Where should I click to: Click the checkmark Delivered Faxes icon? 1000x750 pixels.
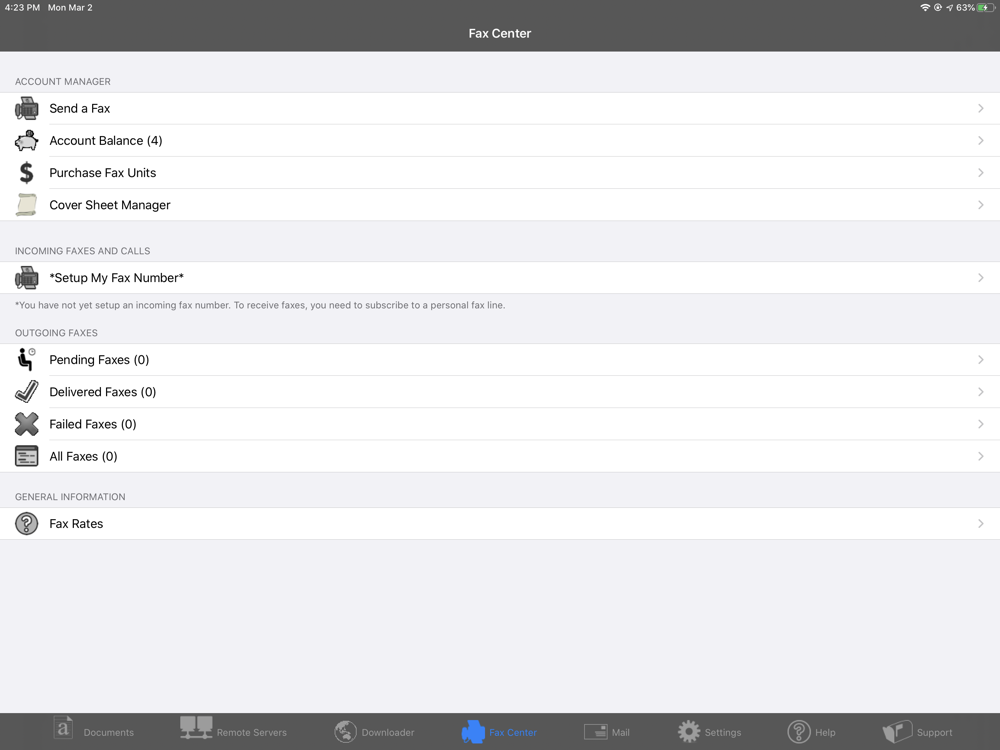[x=26, y=392]
